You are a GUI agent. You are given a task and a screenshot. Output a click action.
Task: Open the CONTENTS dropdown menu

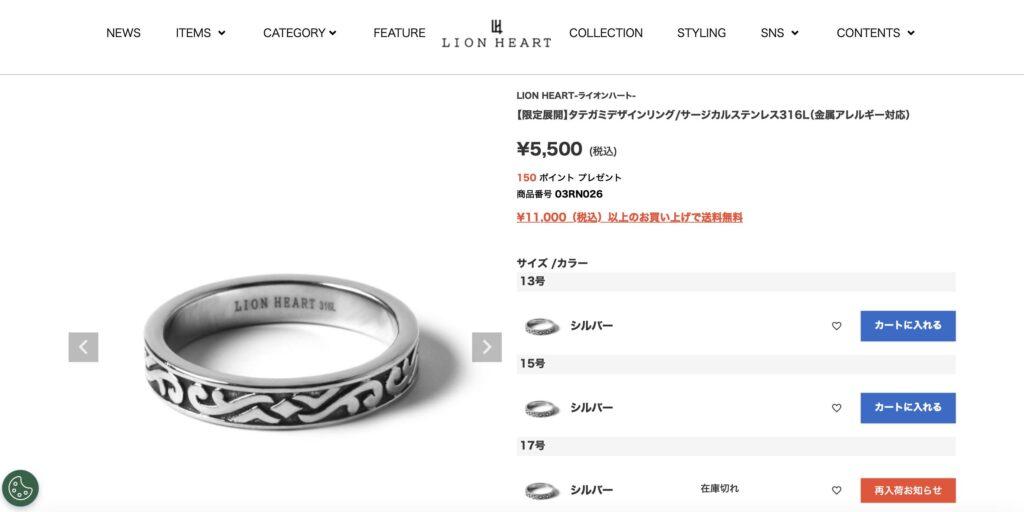[876, 33]
